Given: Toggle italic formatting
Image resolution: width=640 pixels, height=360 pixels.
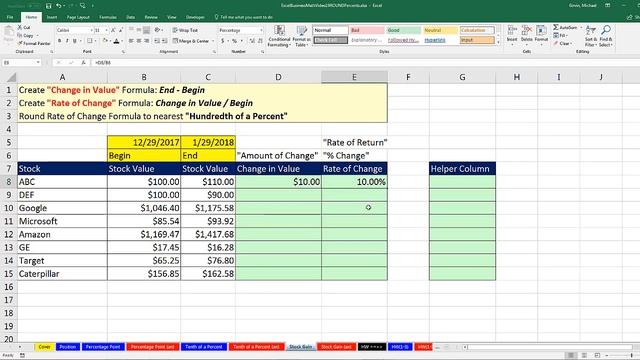Looking at the screenshot, I should coord(67,41).
